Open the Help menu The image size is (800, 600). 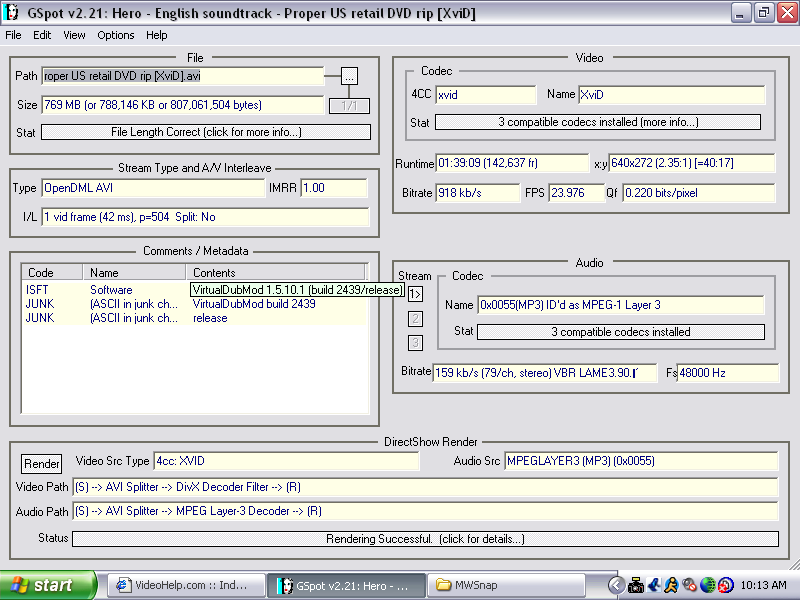(156, 35)
